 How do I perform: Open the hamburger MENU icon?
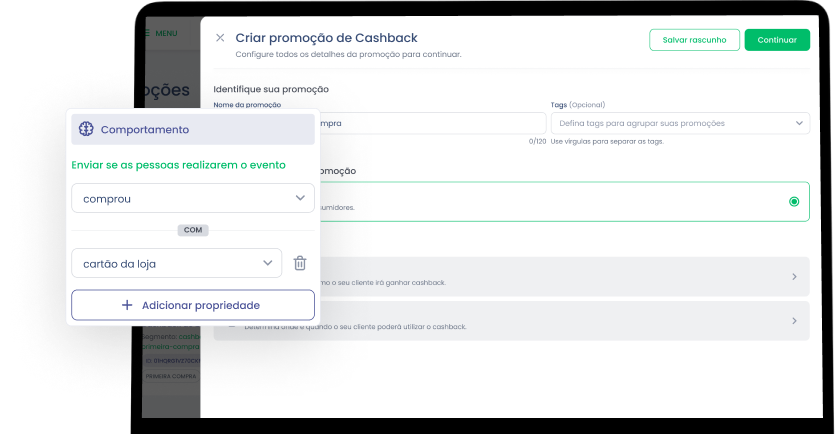pos(148,33)
